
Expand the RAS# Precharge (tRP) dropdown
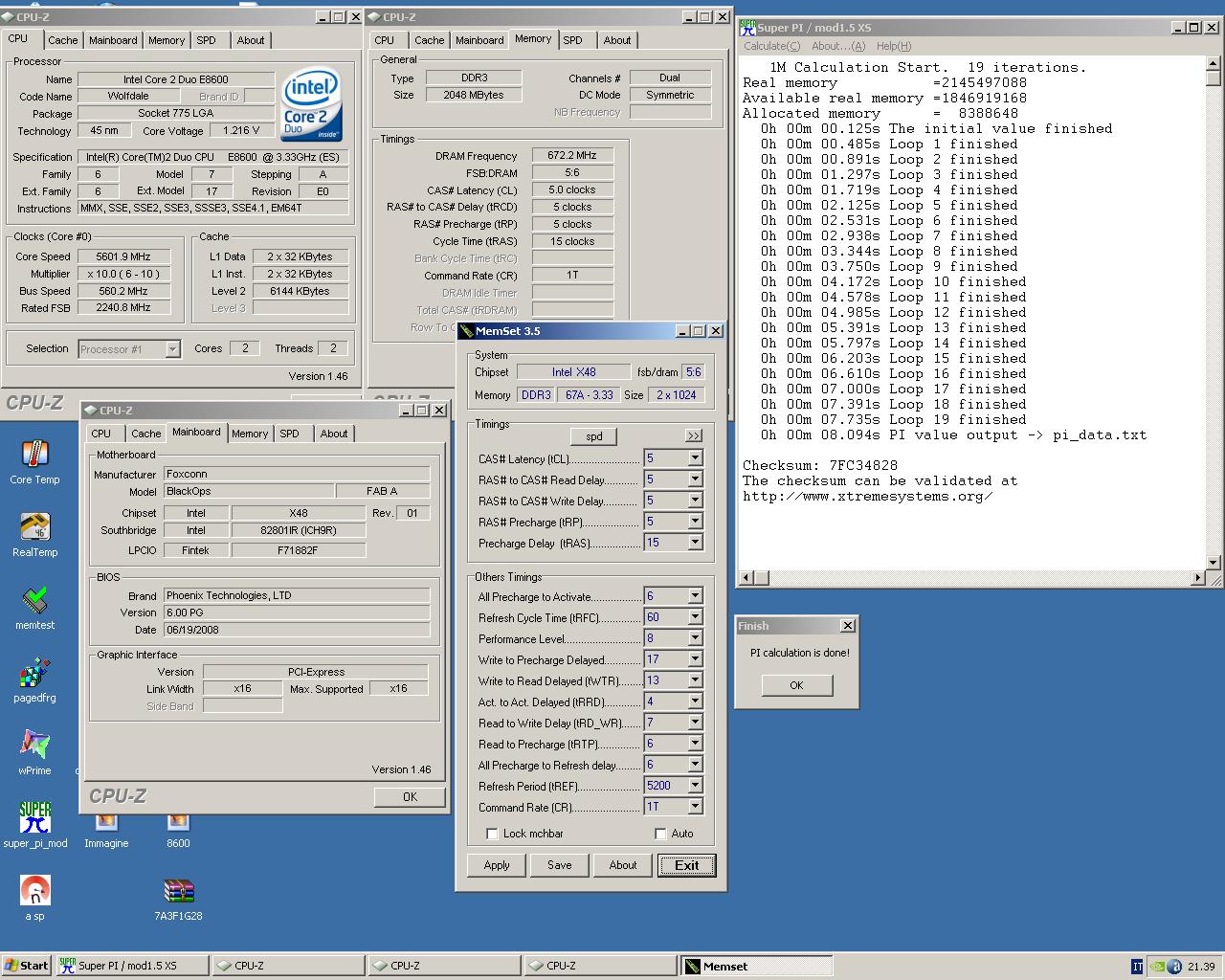(696, 522)
